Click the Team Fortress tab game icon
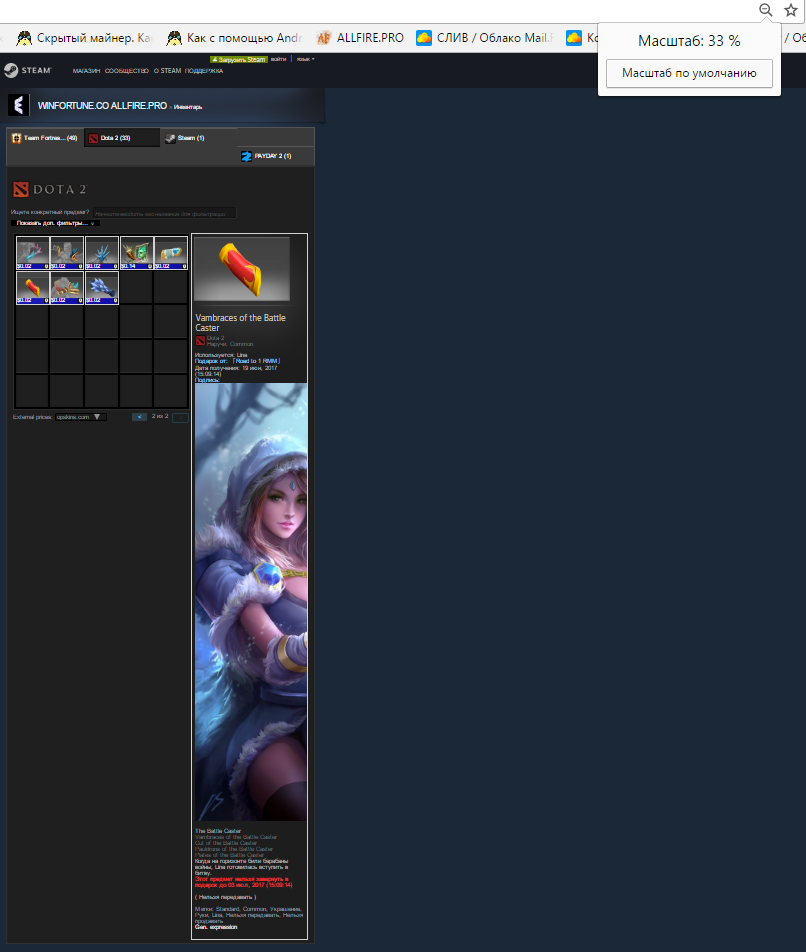The image size is (806, 952). tap(16, 138)
